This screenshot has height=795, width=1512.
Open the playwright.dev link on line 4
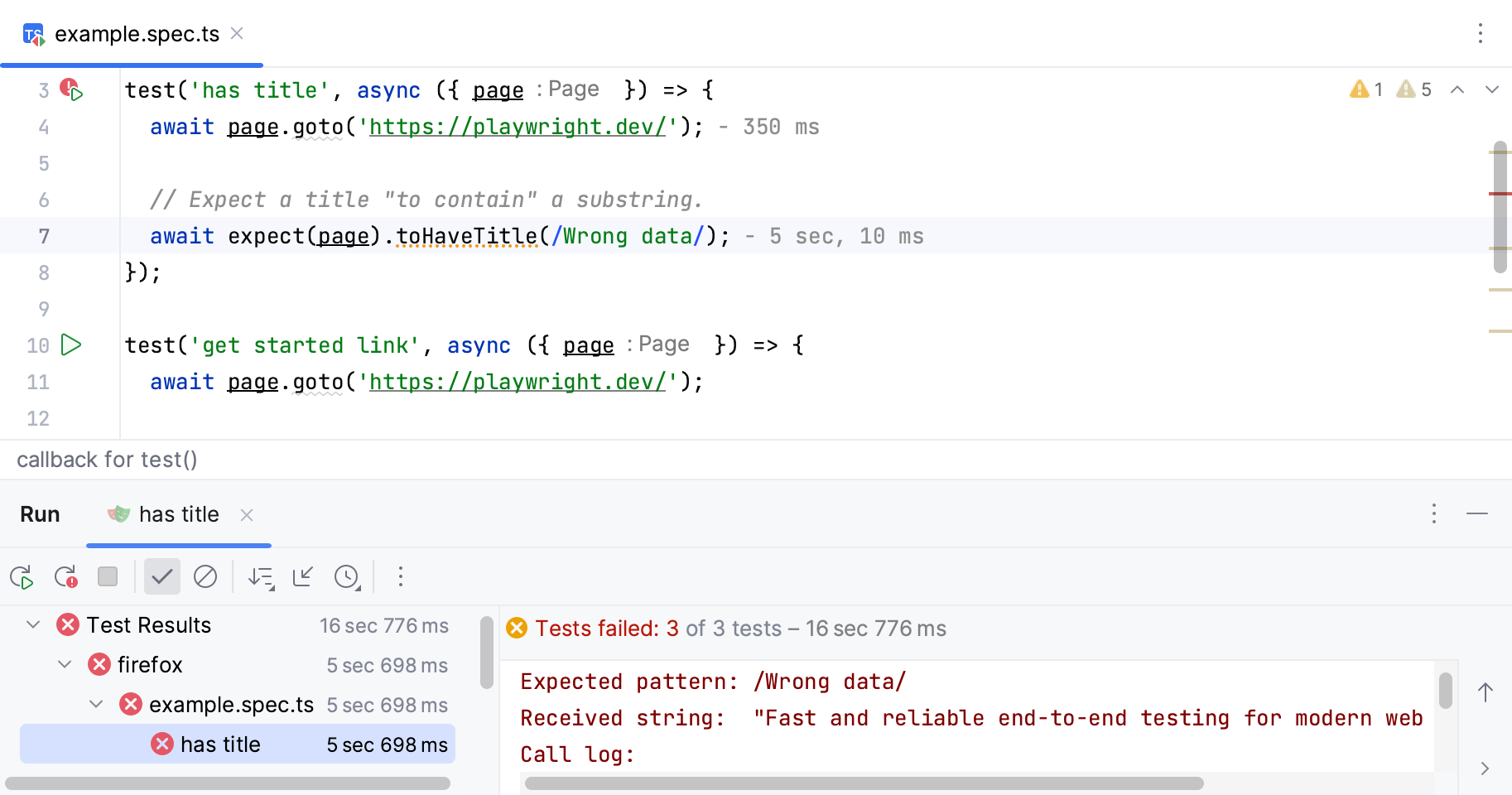(517, 127)
